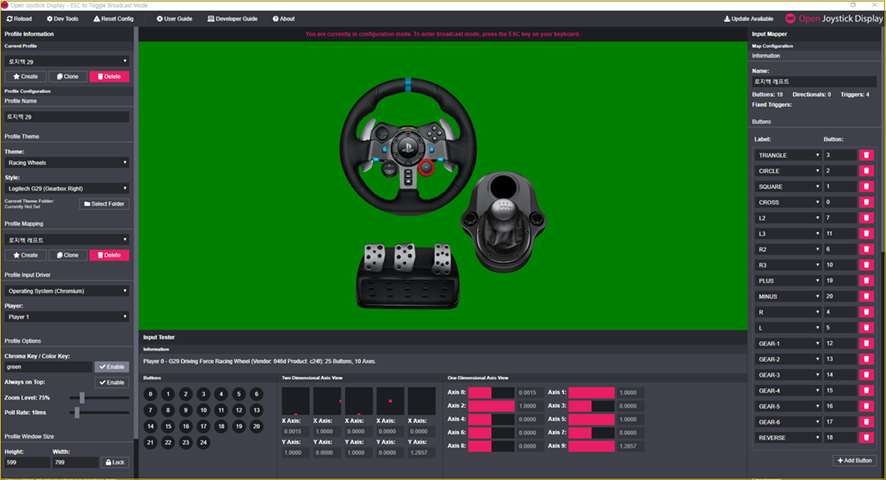Click Select Folder for theme
This screenshot has width=886, height=480.
click(104, 204)
